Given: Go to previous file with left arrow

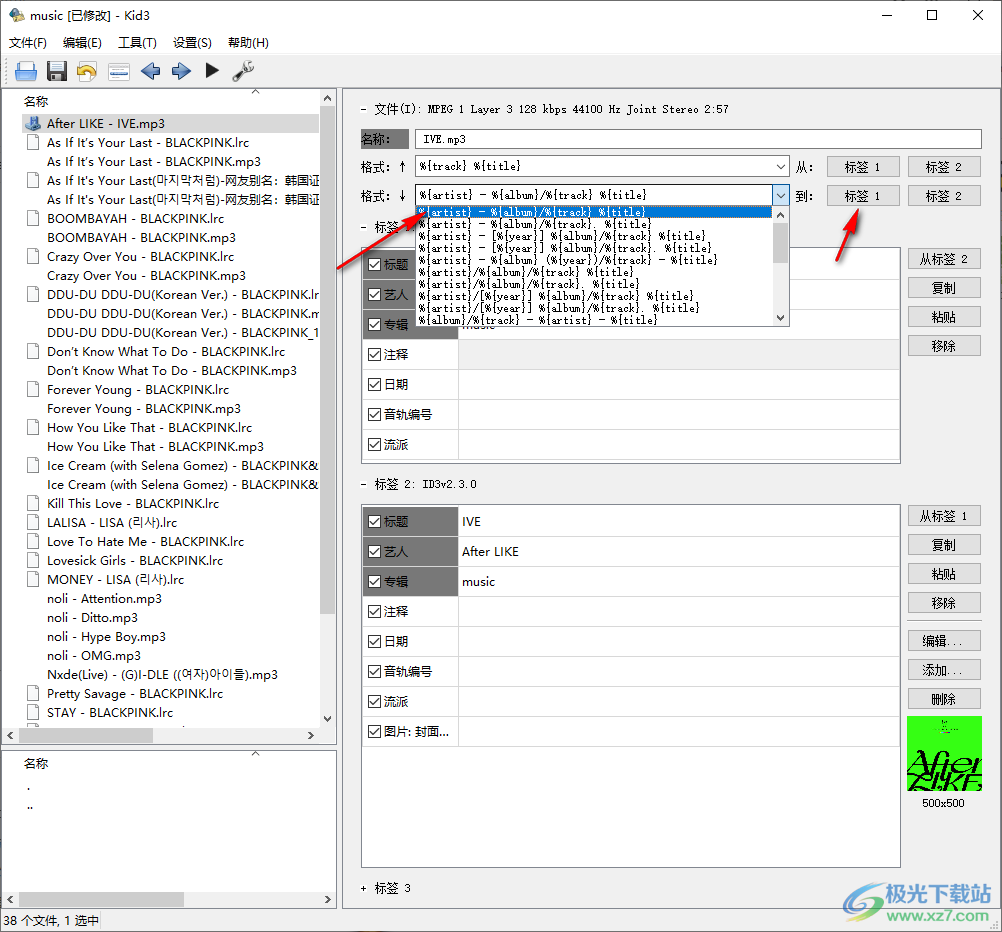Looking at the screenshot, I should (150, 71).
